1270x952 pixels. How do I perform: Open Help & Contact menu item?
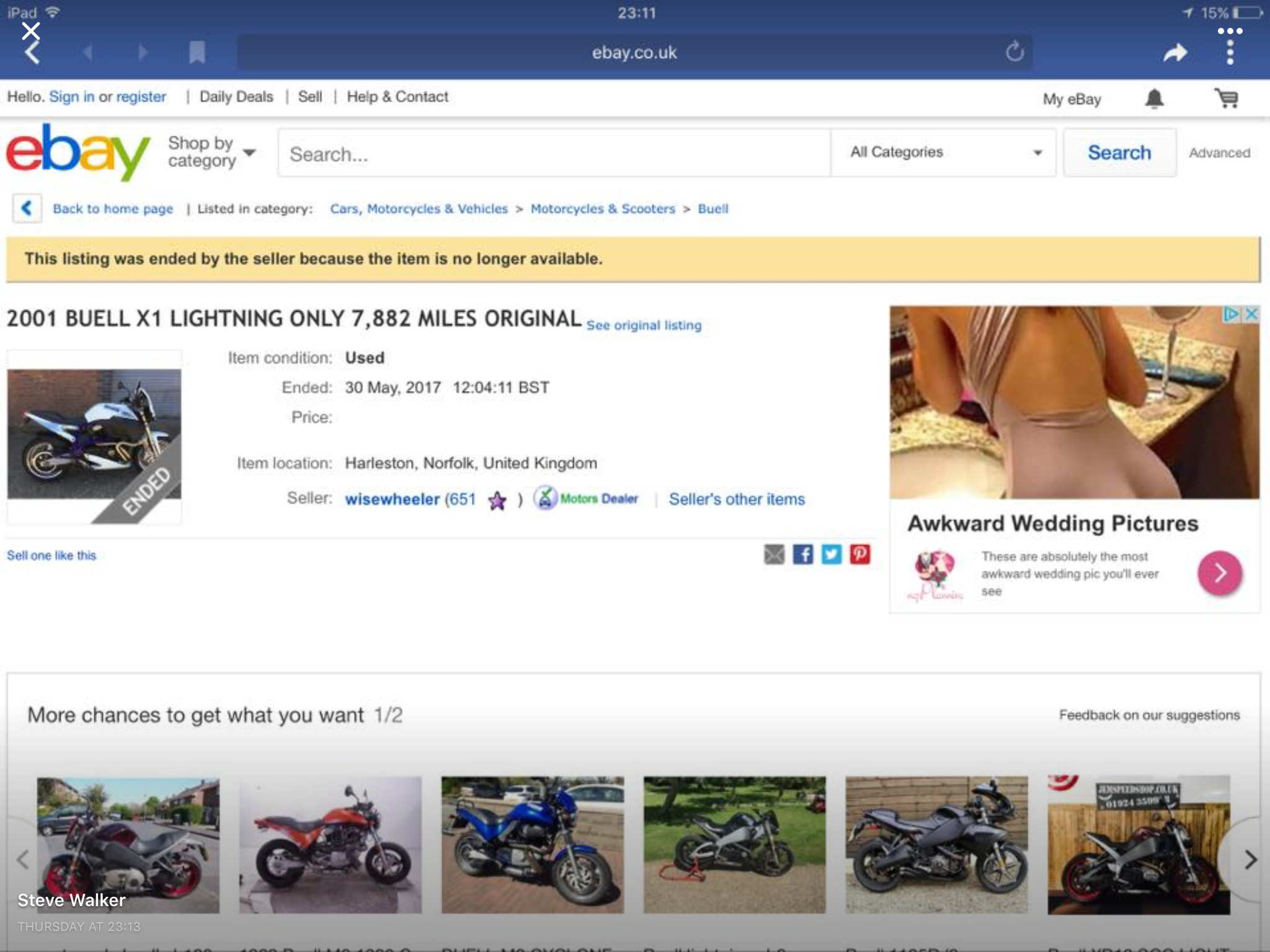pos(397,97)
